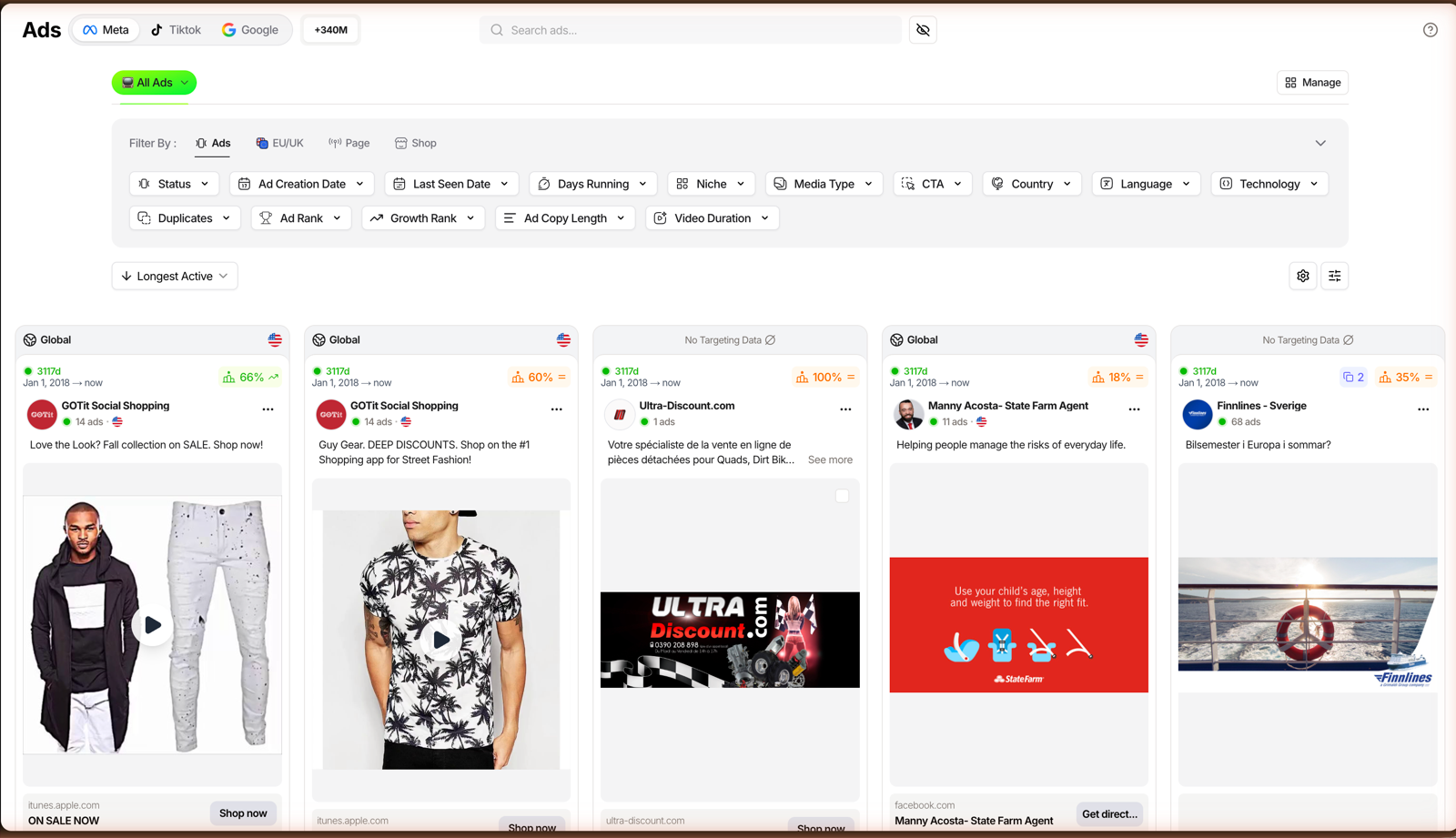Click the 35% rank badge on Finnlines card
The image size is (1456, 838).
coord(1406,377)
